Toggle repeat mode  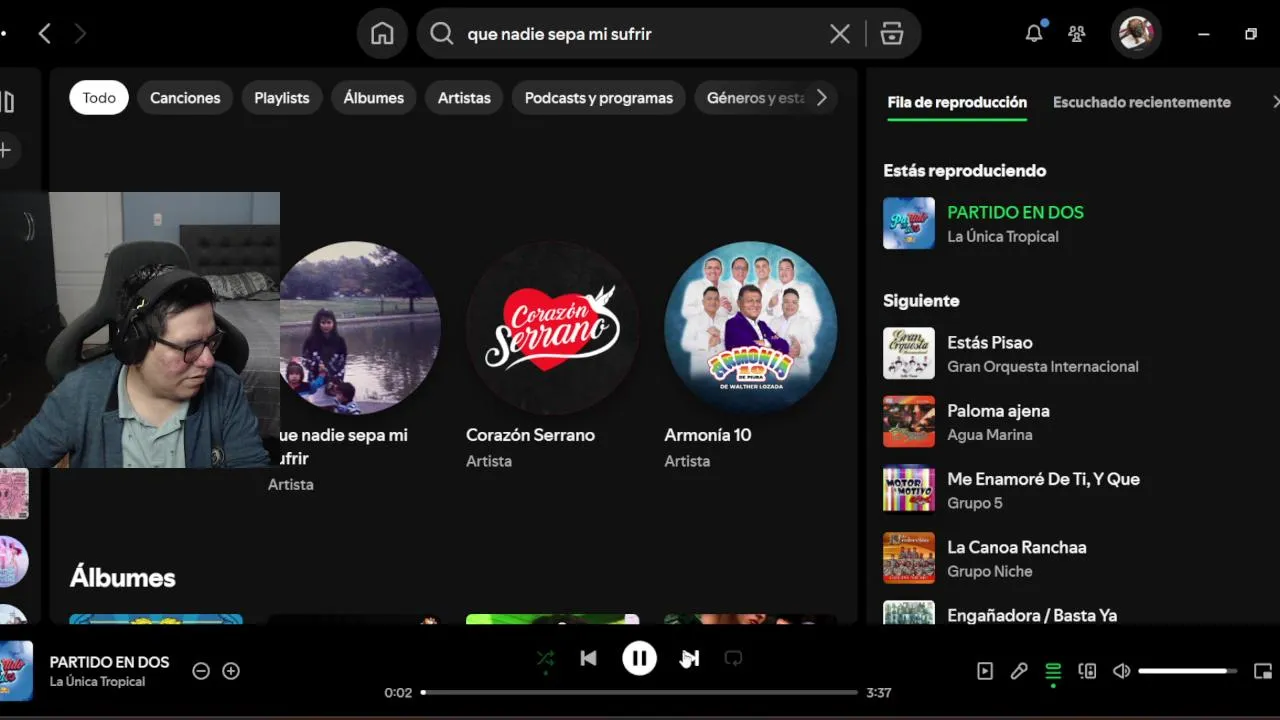(x=733, y=658)
